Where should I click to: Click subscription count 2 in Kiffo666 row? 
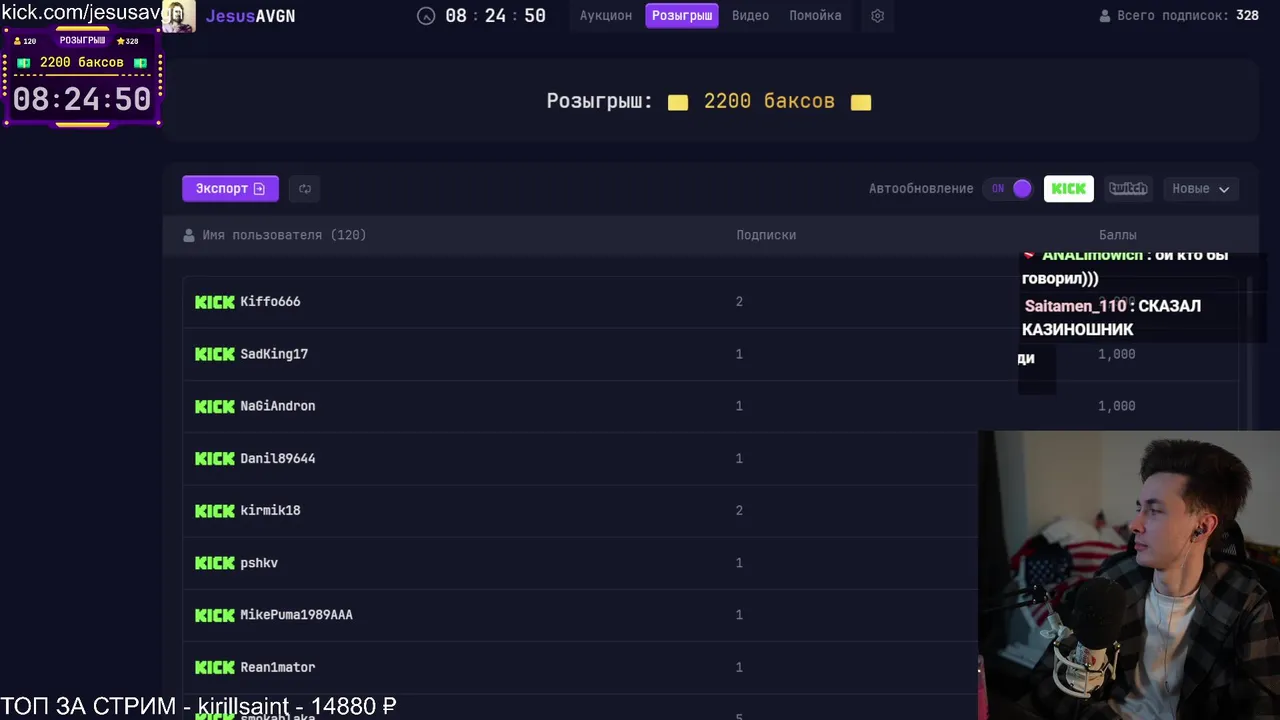[x=739, y=301]
